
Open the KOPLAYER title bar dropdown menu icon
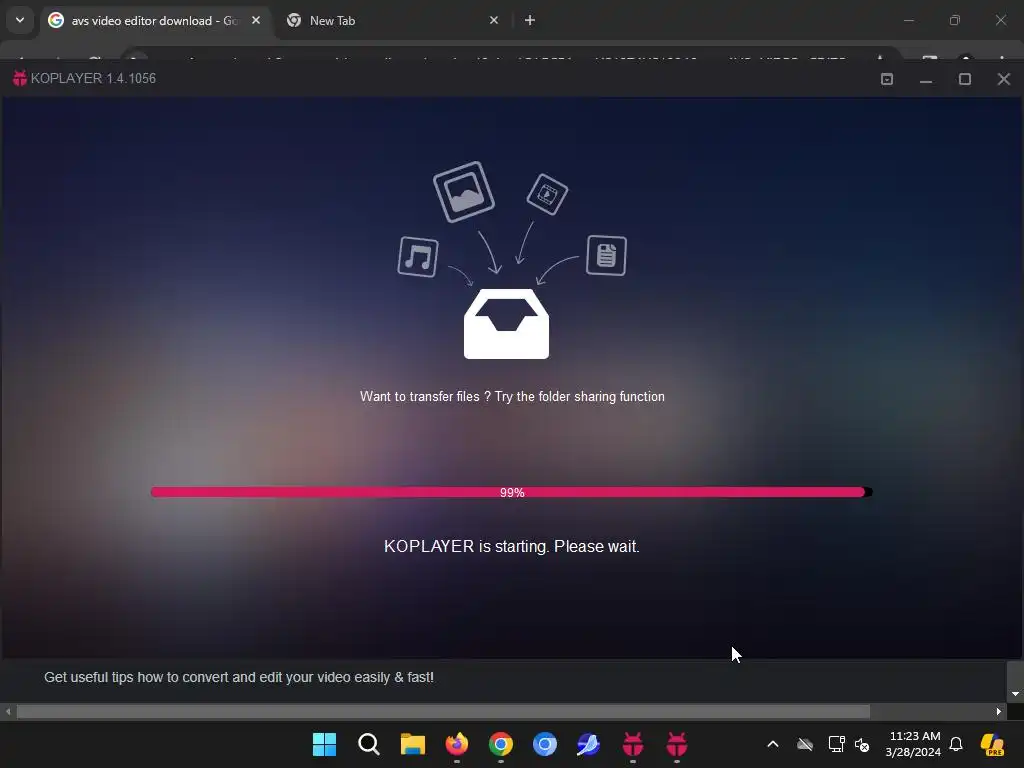887,79
